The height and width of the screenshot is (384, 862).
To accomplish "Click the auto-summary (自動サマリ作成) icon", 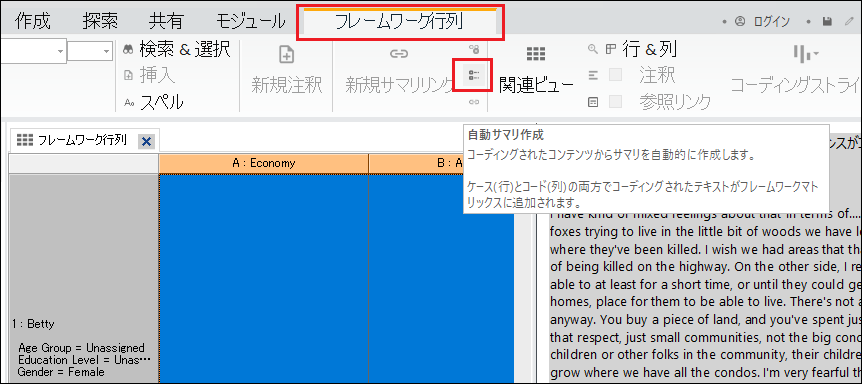I will tap(473, 75).
